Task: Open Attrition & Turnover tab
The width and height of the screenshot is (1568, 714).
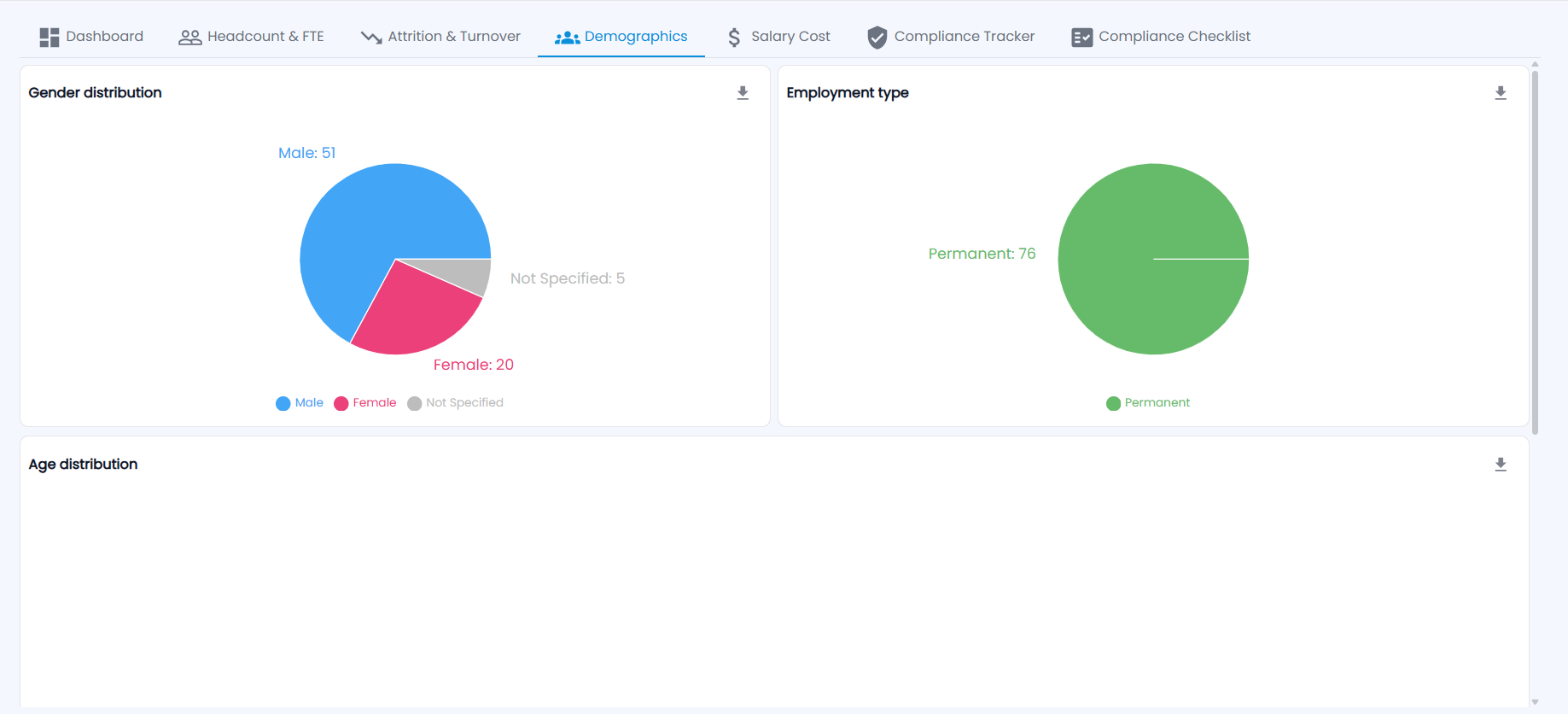Action: [440, 37]
